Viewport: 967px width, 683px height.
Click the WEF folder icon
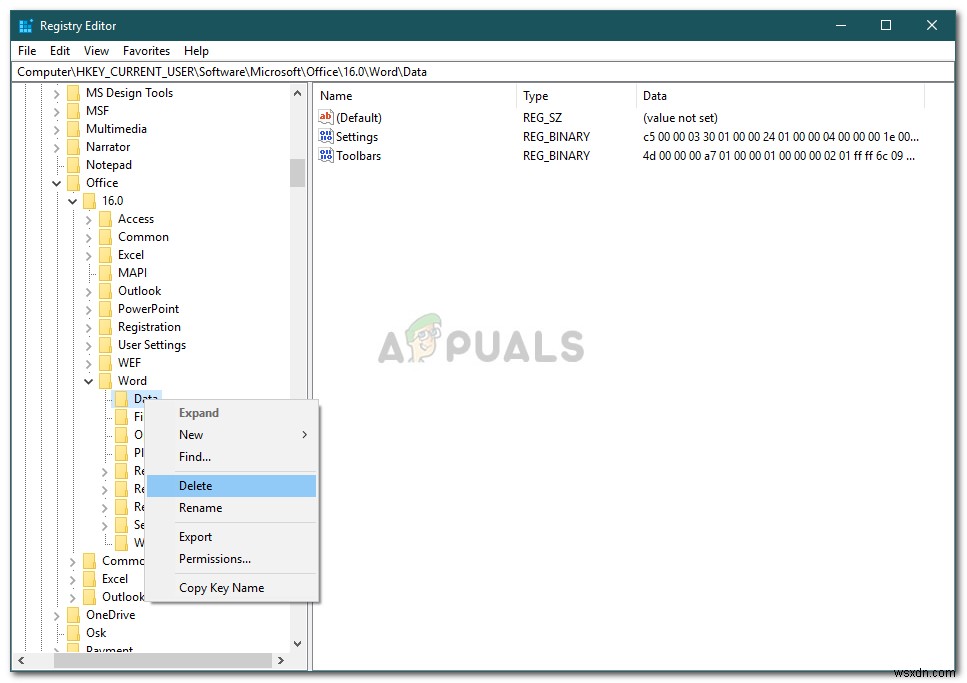point(105,363)
